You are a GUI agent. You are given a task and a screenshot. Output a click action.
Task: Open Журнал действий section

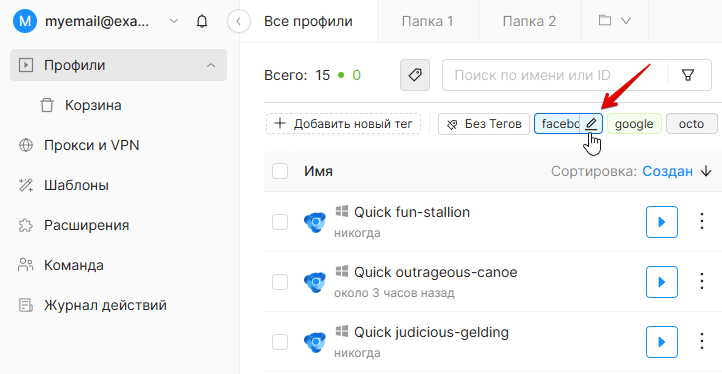pos(105,305)
